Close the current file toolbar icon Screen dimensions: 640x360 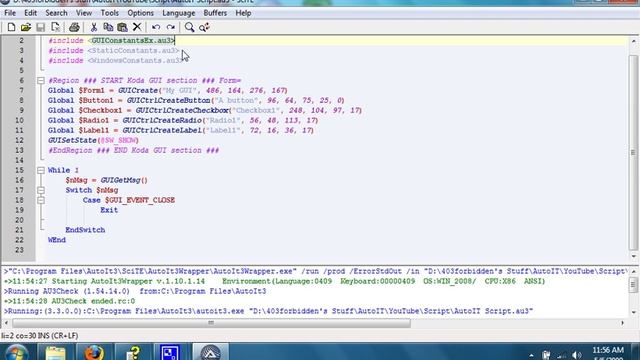click(55, 27)
